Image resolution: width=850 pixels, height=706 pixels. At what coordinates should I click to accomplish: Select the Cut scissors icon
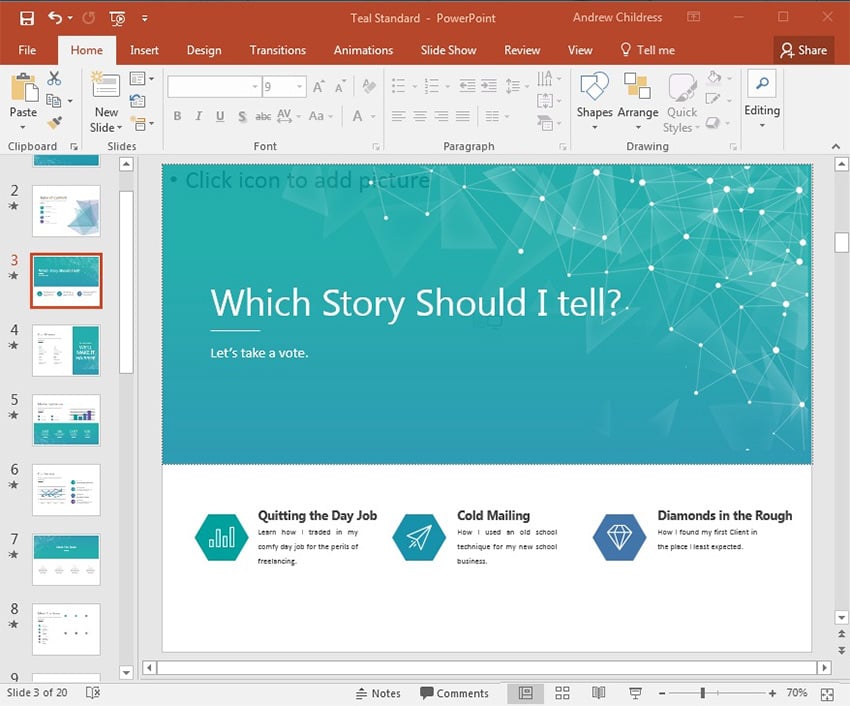[54, 79]
